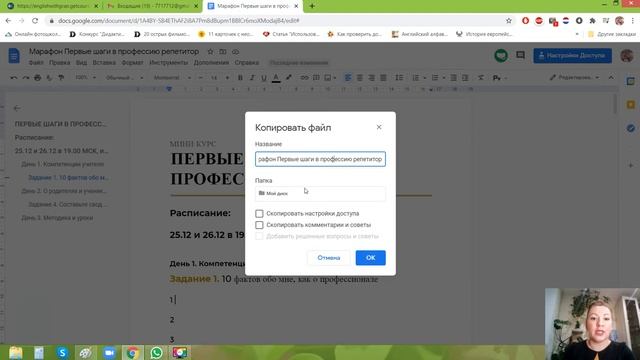
Task: Click the paint format icon
Action: 61,78
